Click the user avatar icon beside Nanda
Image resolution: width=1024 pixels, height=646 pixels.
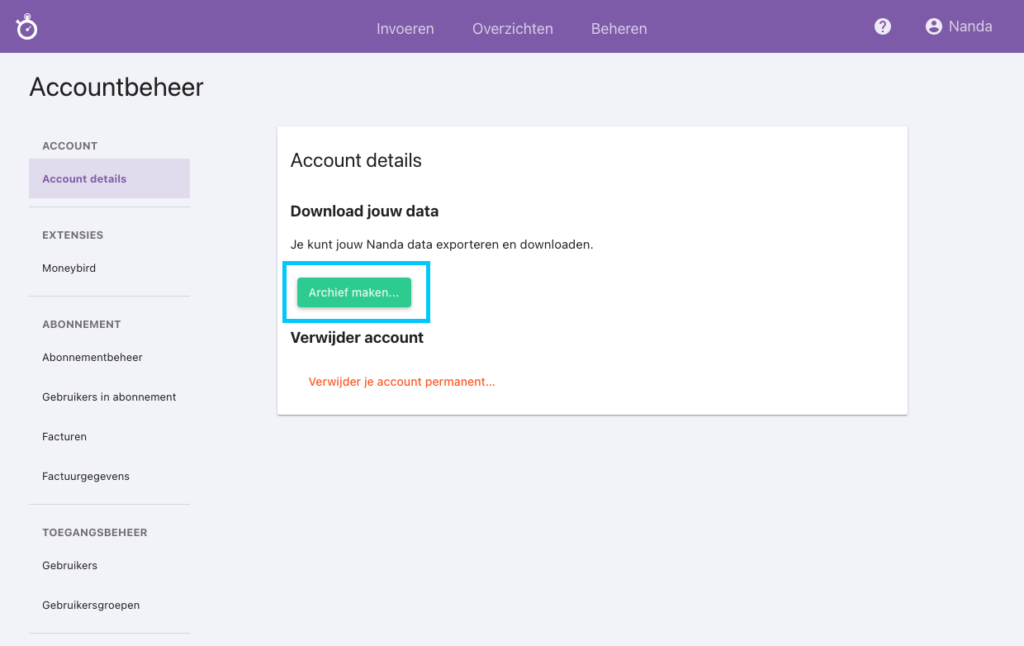(x=933, y=26)
